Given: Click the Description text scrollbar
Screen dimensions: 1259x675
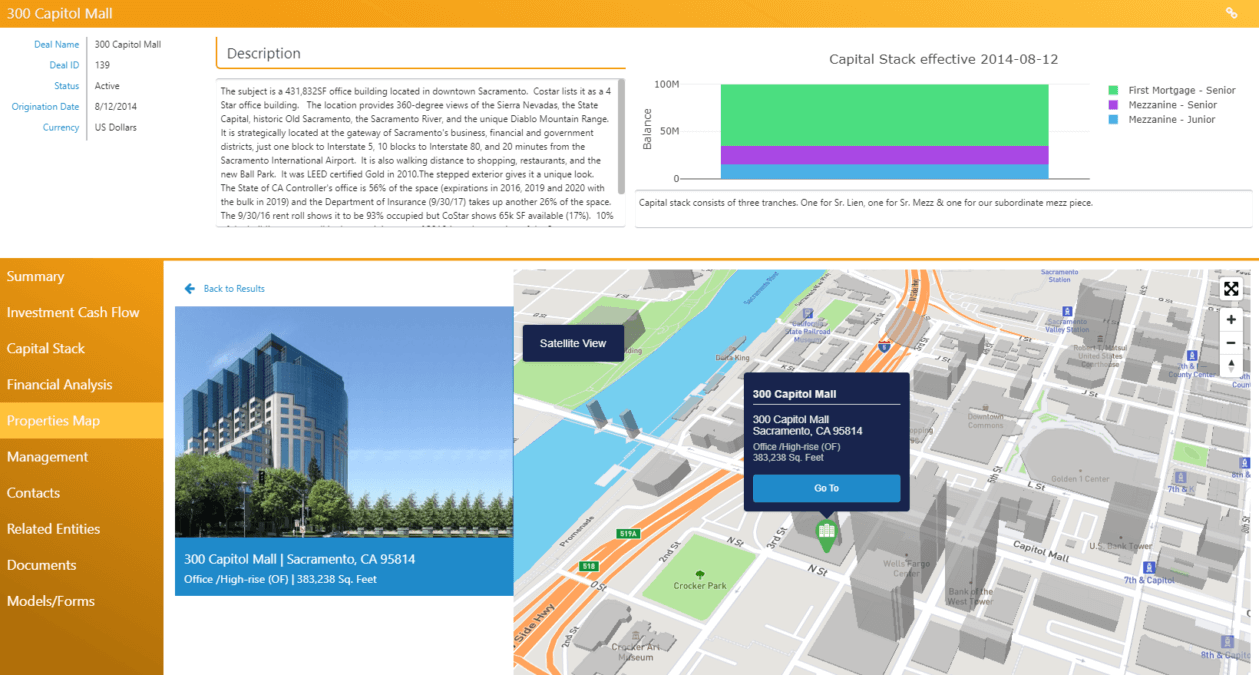Looking at the screenshot, I should [621, 135].
